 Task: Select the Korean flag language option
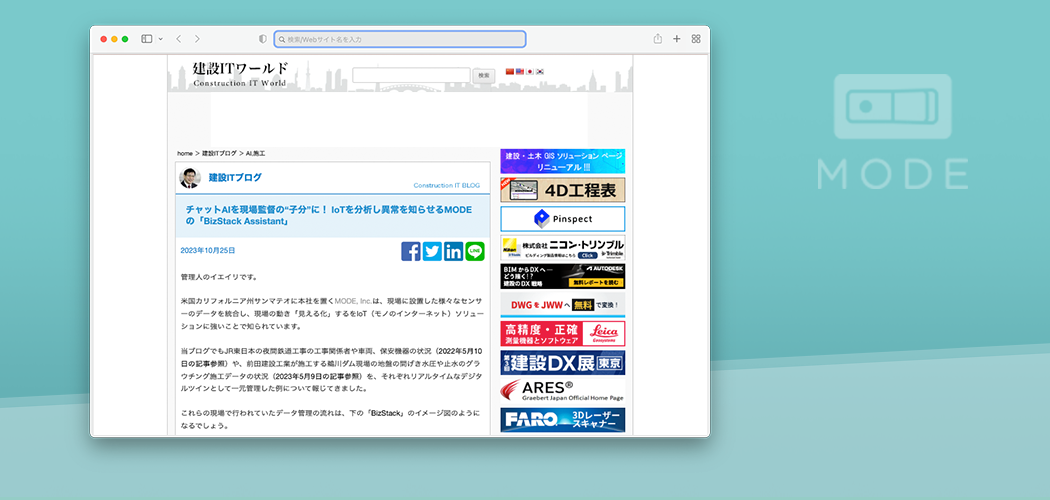(540, 72)
